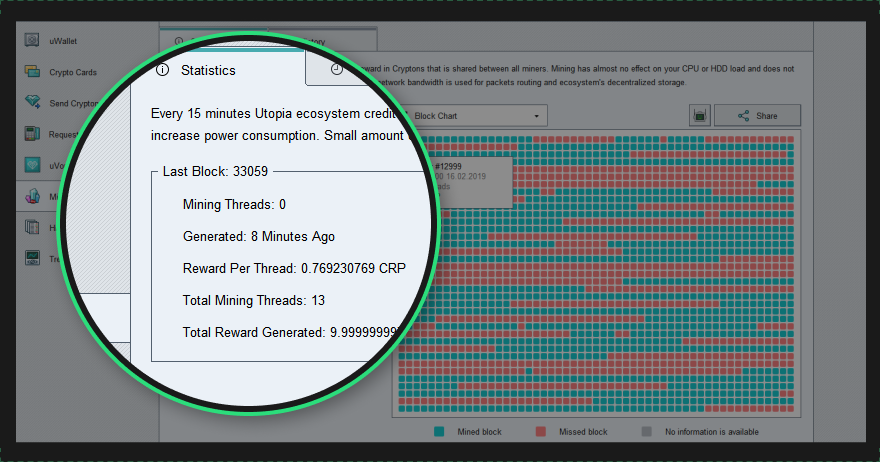Viewport: 880px width, 462px height.
Task: Click the Share button text
Action: tap(767, 116)
